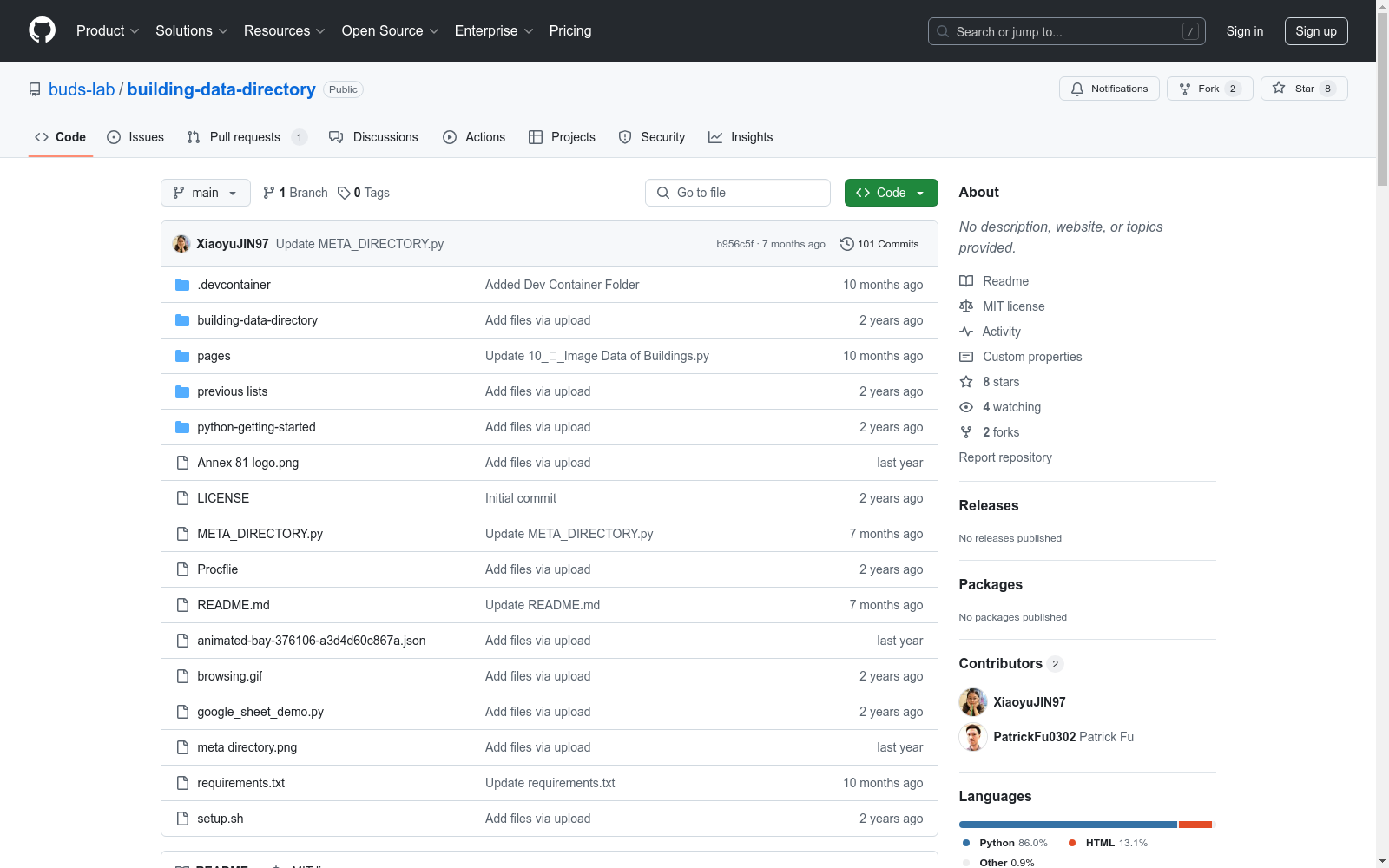This screenshot has height=868, width=1389.
Task: Click the Python language color bar
Action: [1067, 825]
